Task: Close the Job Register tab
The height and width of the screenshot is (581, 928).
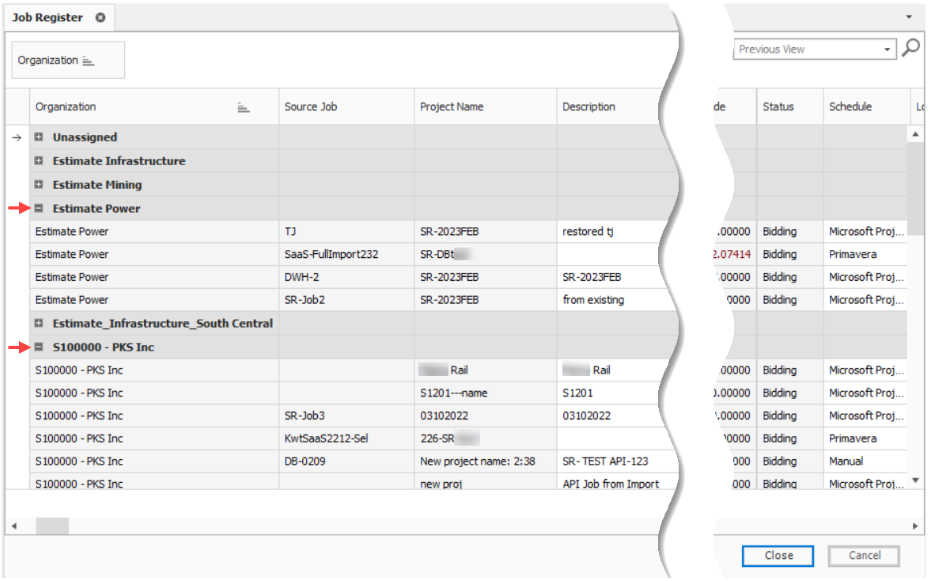Action: (100, 18)
